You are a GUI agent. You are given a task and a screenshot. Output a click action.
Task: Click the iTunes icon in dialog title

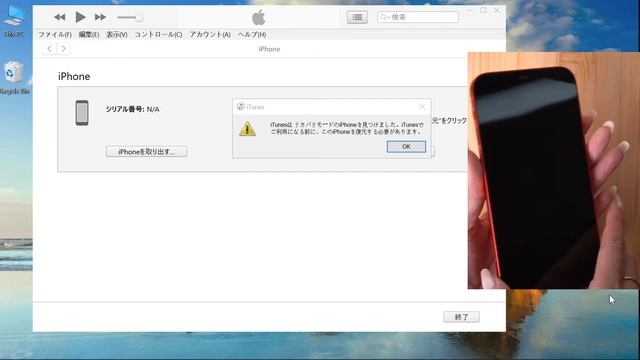coord(241,107)
